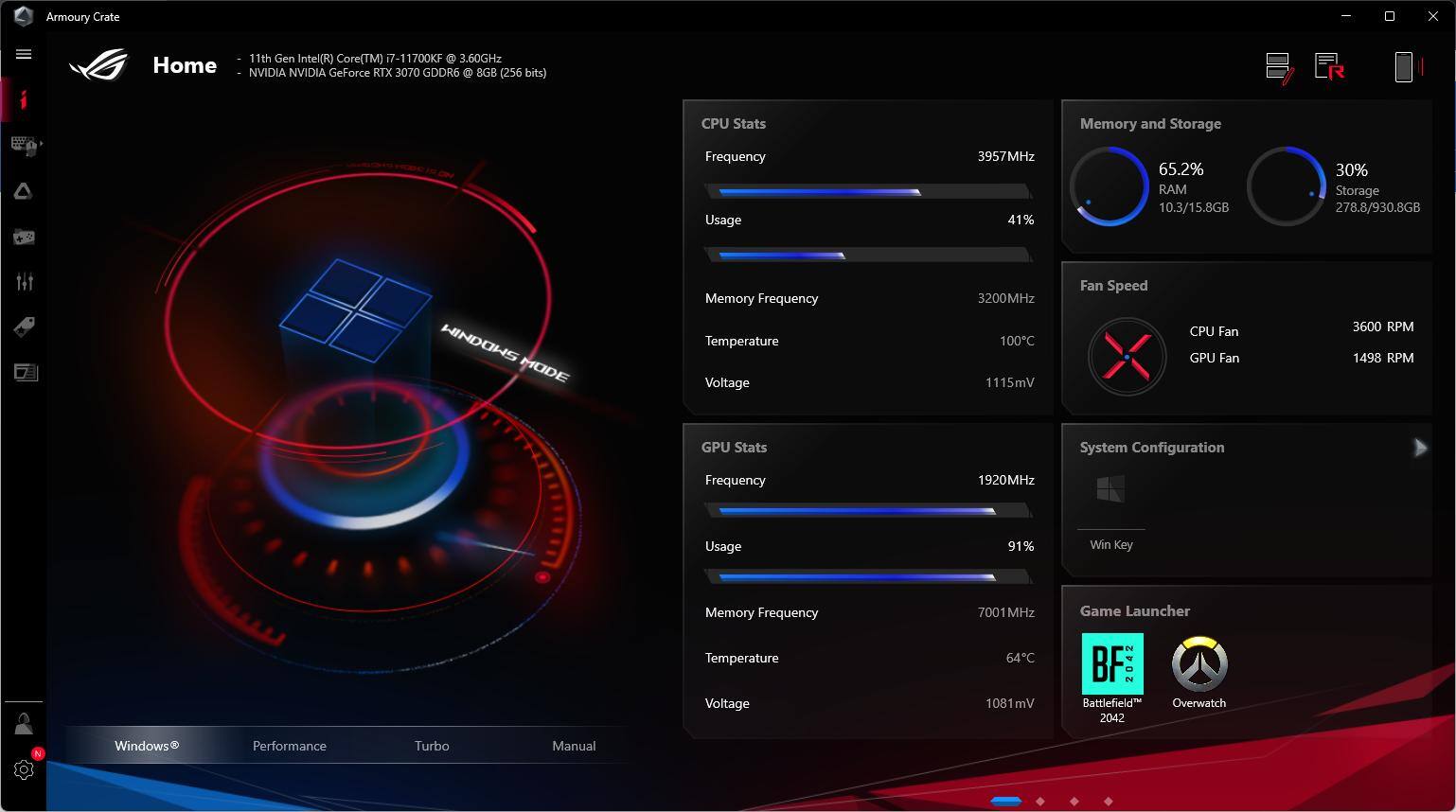Click the CPU Usage bar
The width and height of the screenshot is (1456, 812).
coord(867,255)
